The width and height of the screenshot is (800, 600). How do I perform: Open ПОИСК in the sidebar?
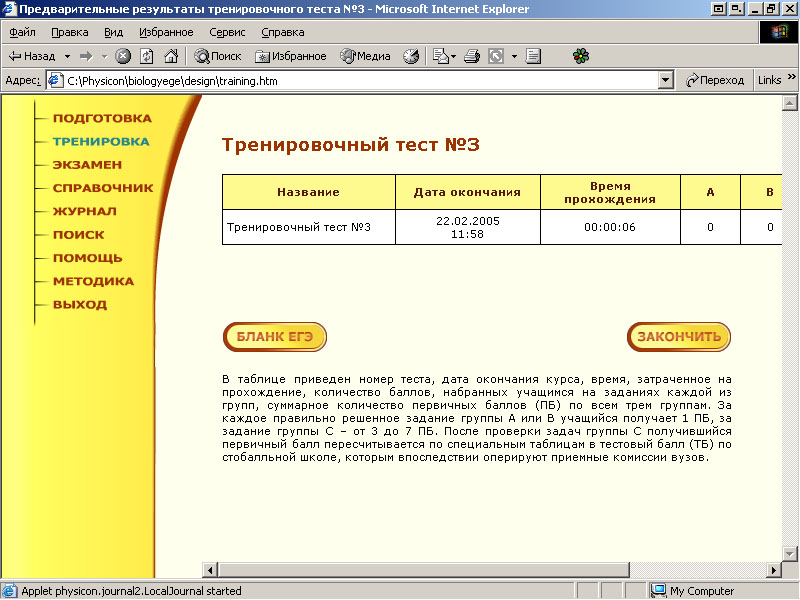(x=79, y=235)
